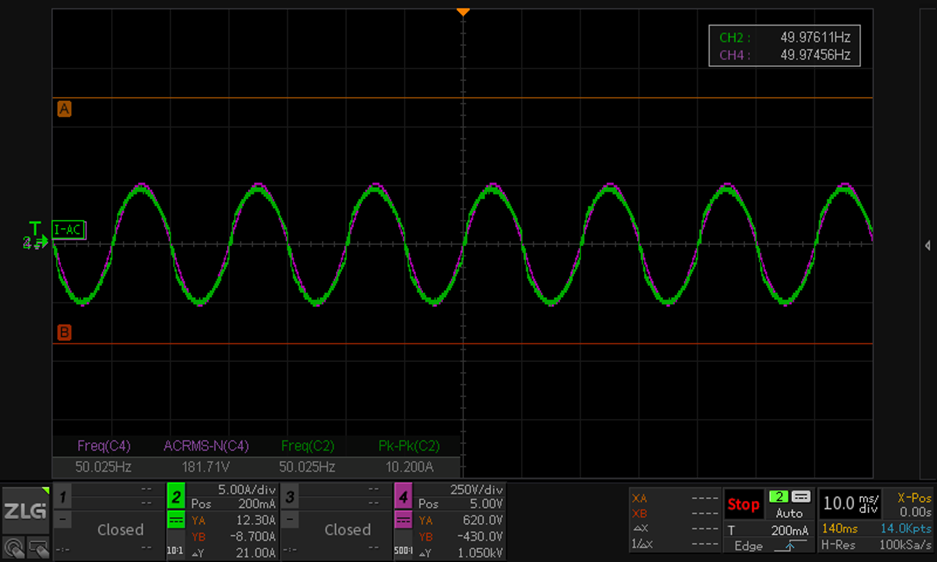Select the channel 2 green badge
Viewport: 937px width, 562px height.
coord(175,496)
